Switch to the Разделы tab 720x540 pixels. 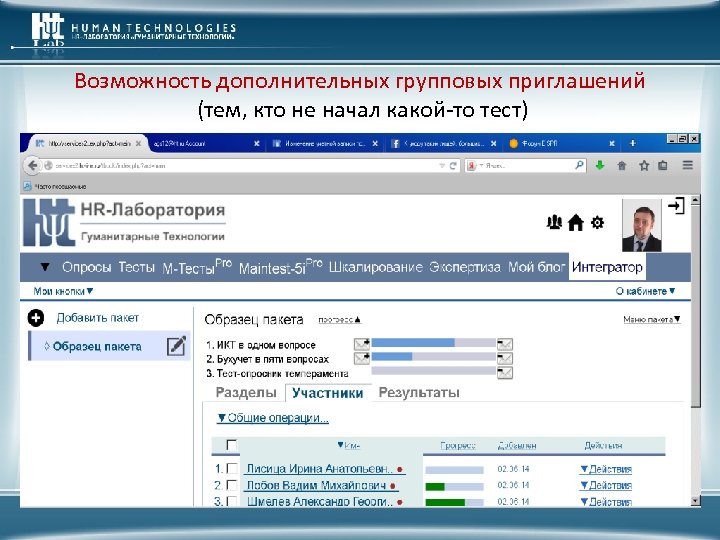click(246, 393)
